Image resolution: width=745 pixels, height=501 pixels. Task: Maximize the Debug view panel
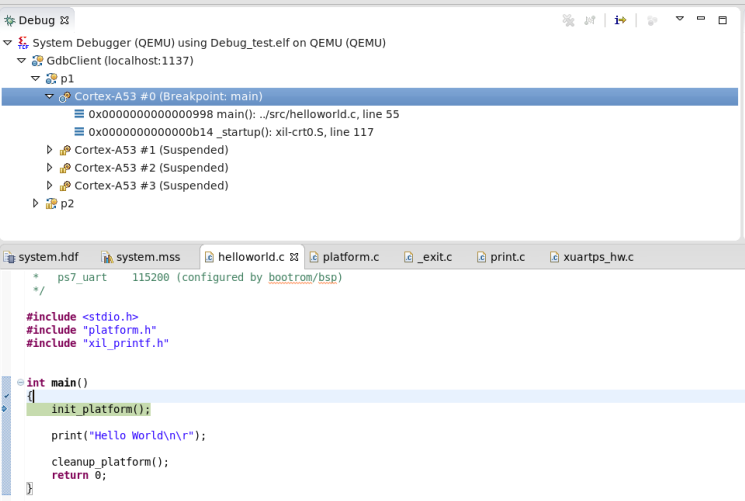click(723, 19)
